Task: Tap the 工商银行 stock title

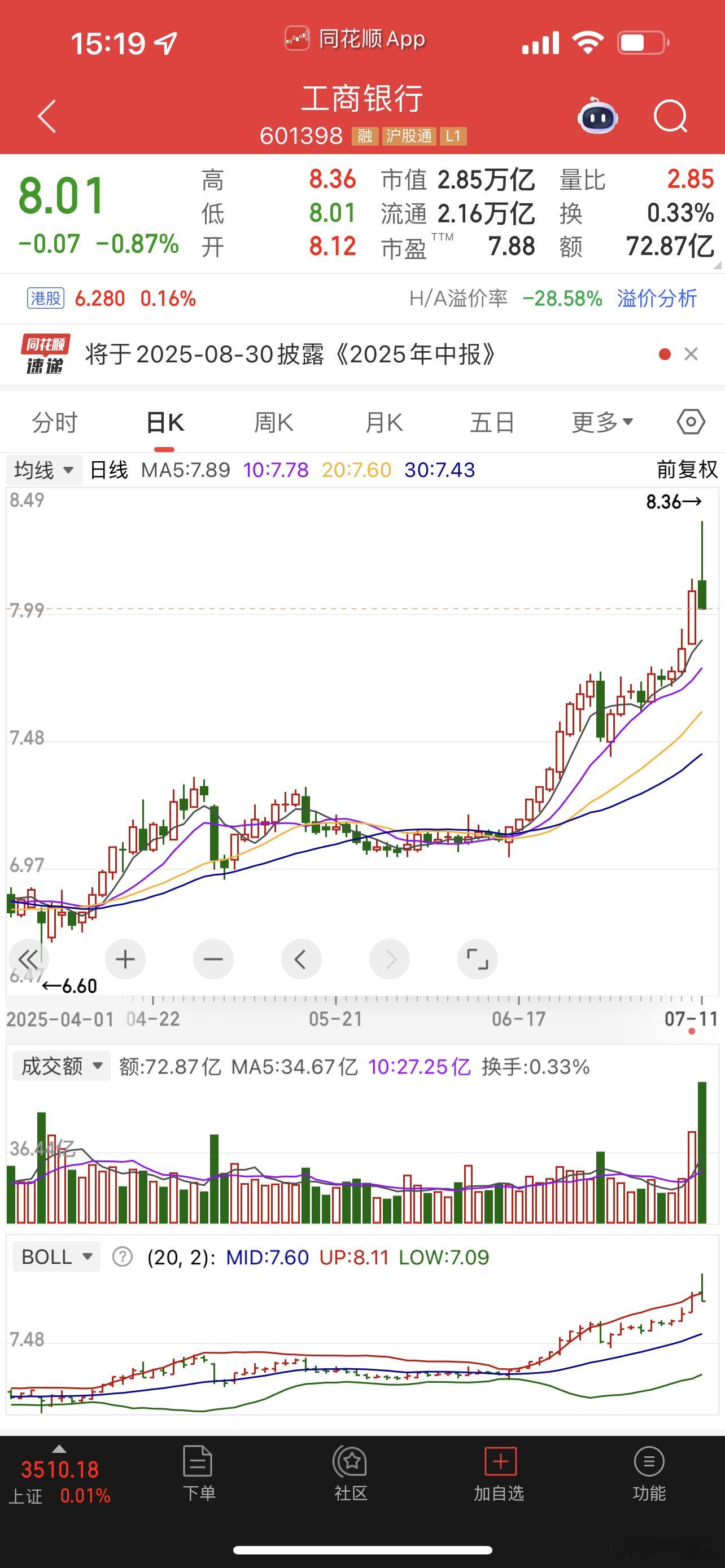Action: (362, 99)
